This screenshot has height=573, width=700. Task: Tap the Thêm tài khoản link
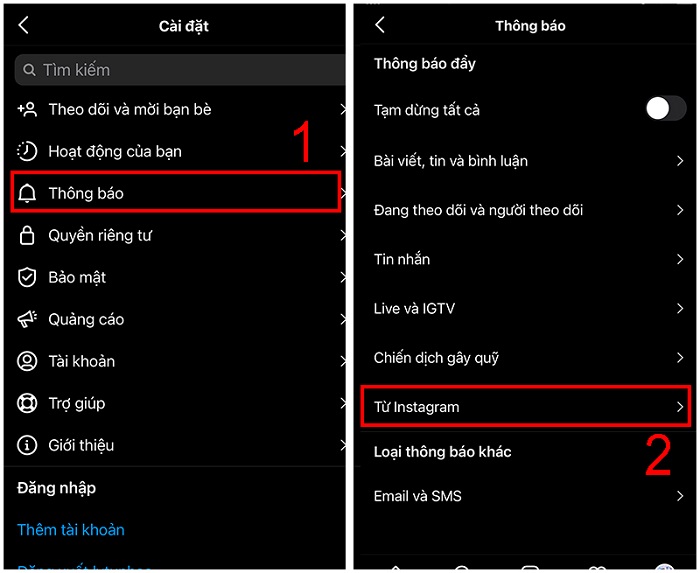pyautogui.click(x=71, y=530)
